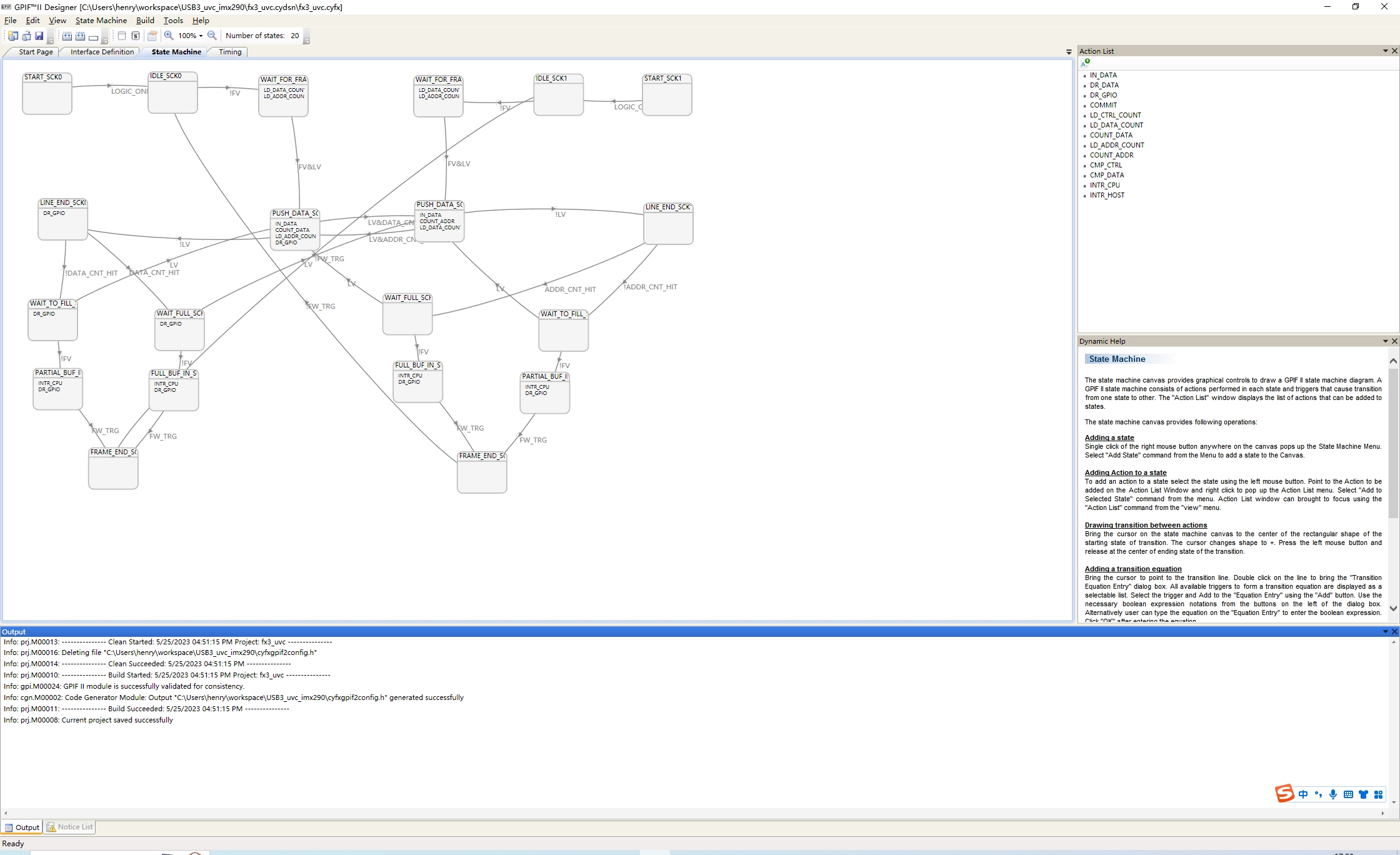
Task: Click the Sogou microphone voice input icon
Action: (1333, 794)
